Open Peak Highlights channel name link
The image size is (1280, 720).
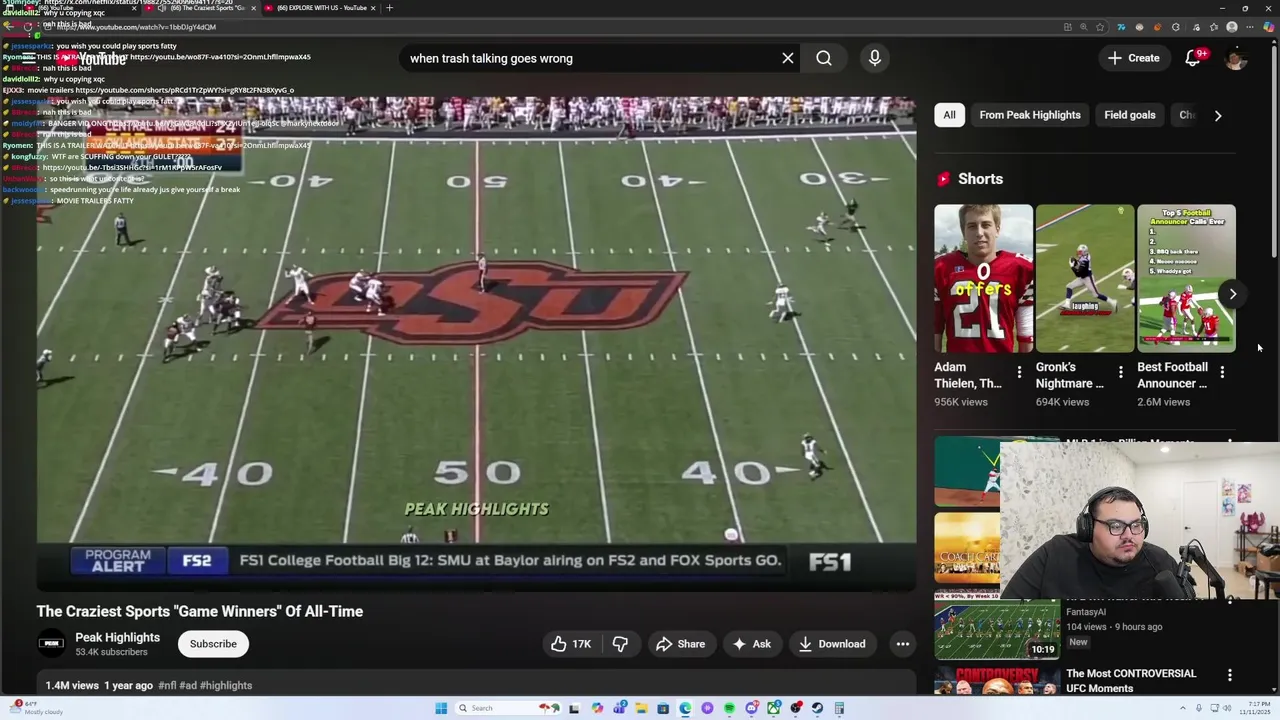pos(117,637)
